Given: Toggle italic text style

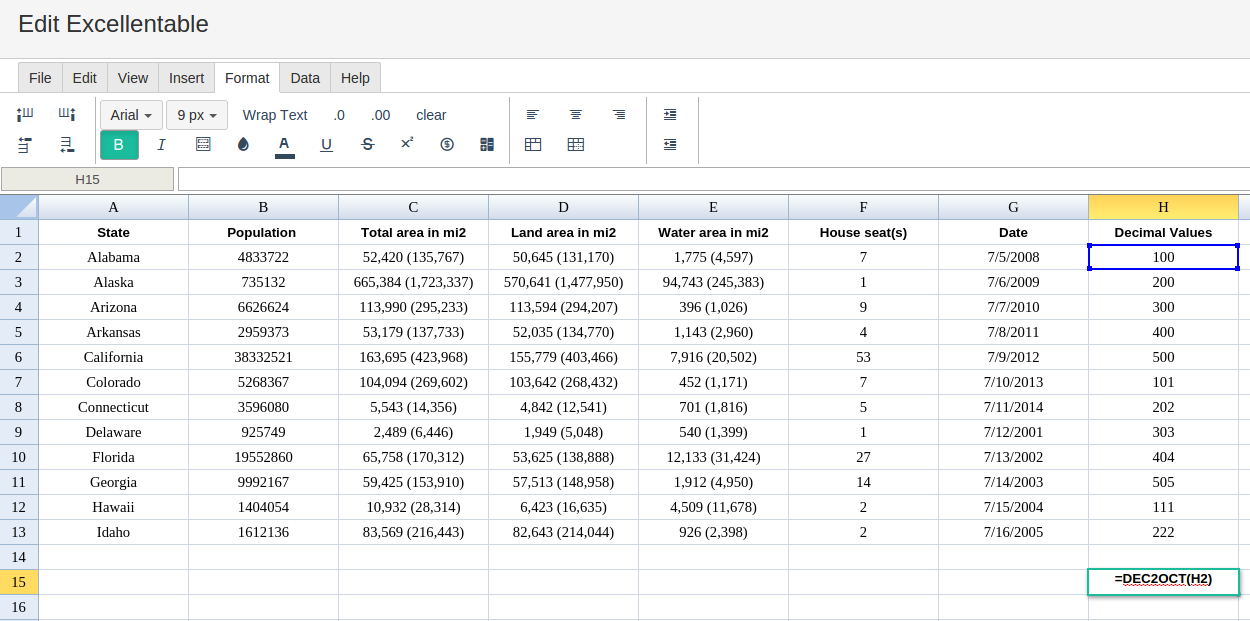Looking at the screenshot, I should (161, 145).
